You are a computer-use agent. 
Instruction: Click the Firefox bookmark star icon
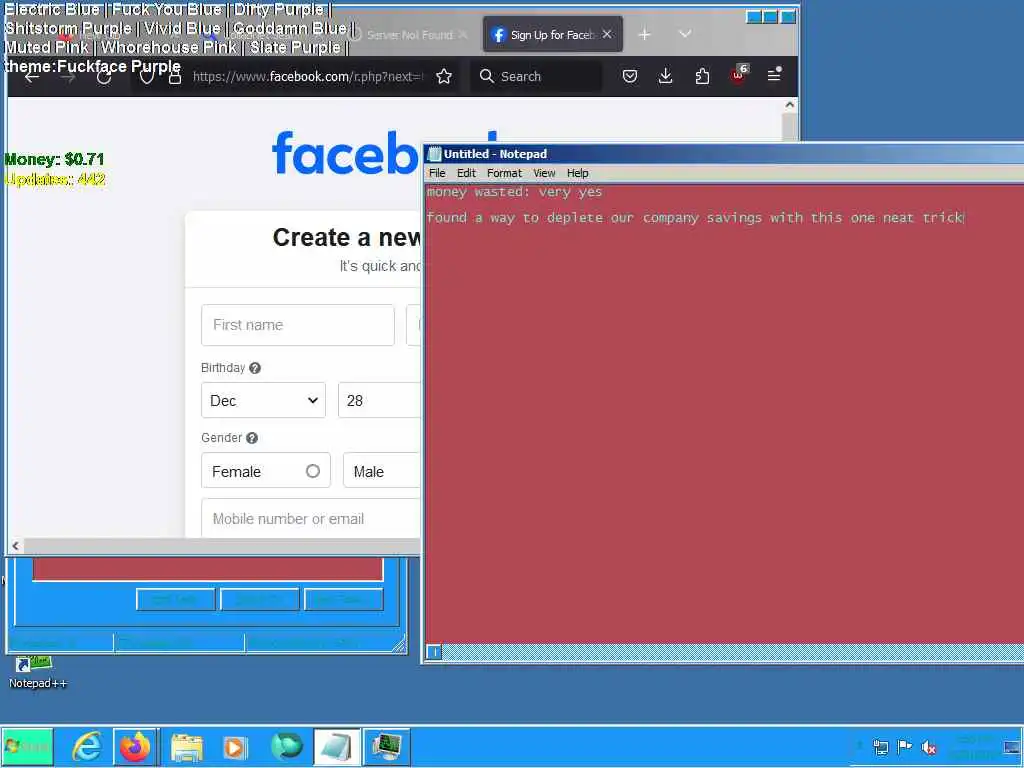click(444, 76)
